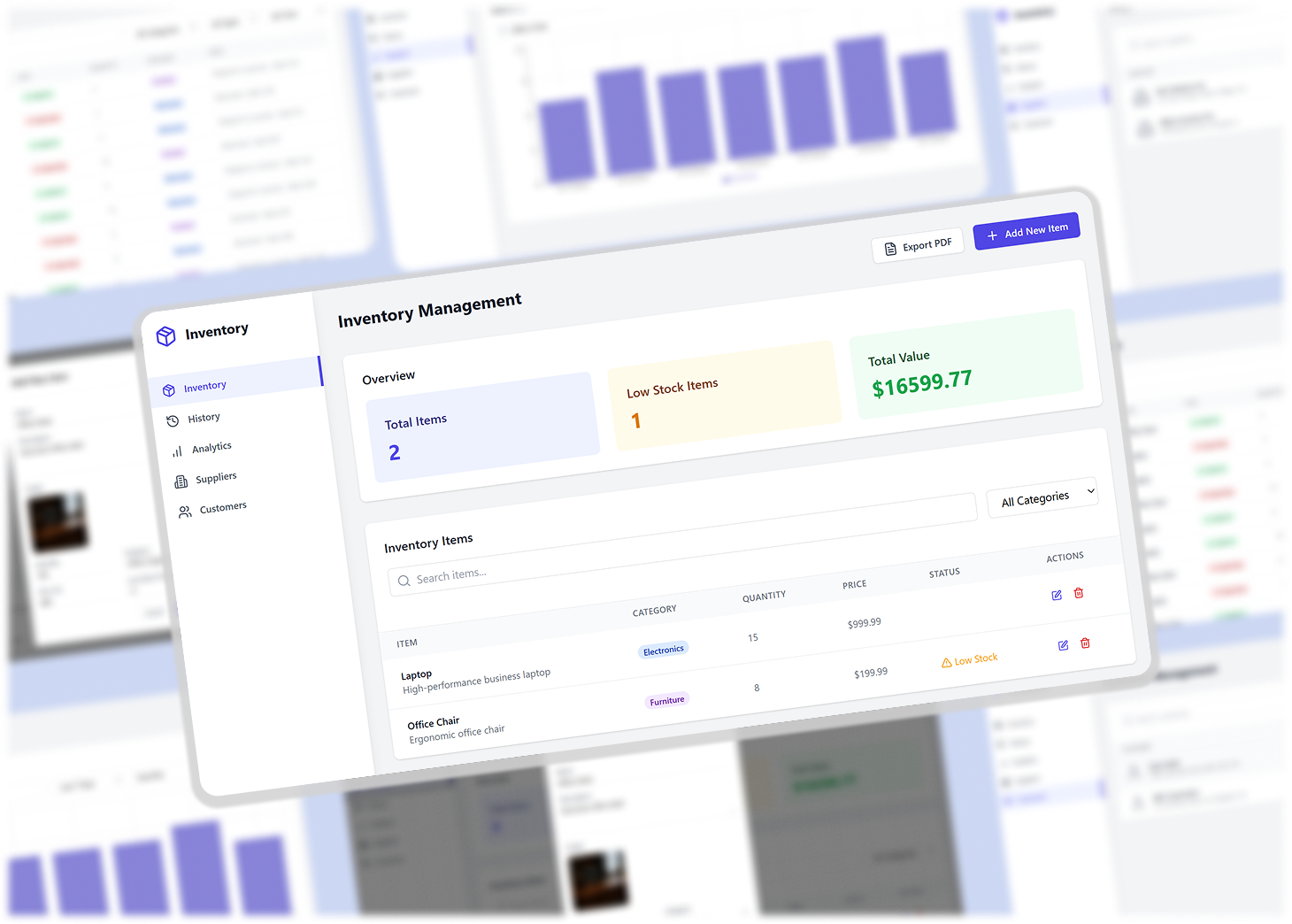Open Analytics using the bar-chart icon
Screen dimensions: 1292x924
(177, 450)
